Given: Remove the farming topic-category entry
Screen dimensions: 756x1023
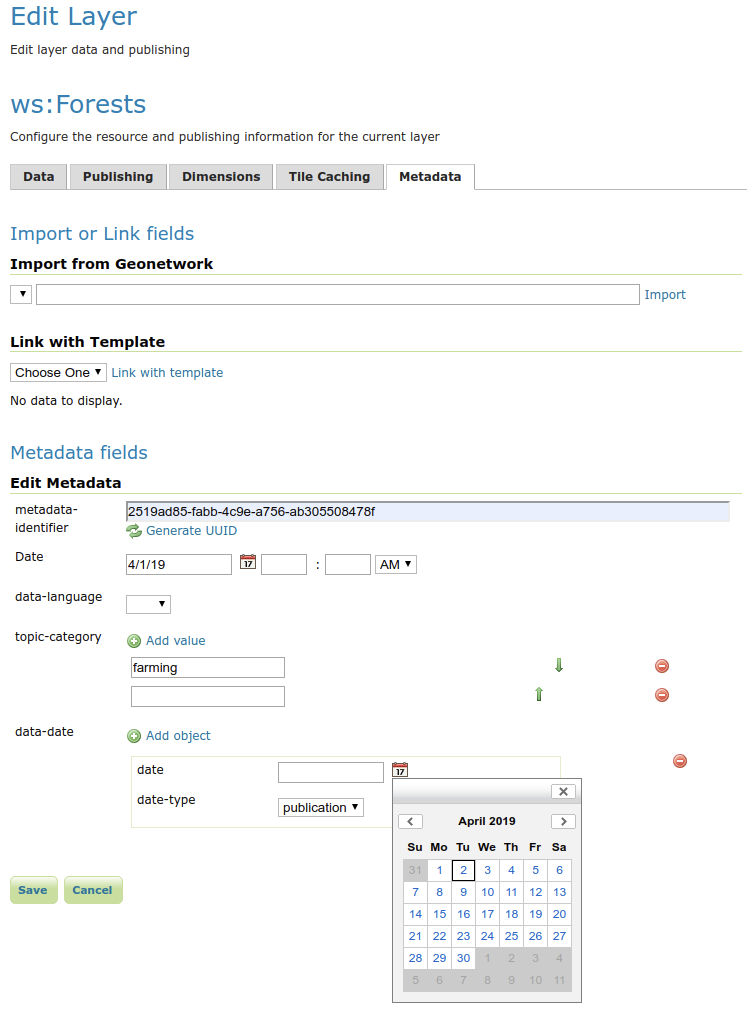Looking at the screenshot, I should coord(661,666).
